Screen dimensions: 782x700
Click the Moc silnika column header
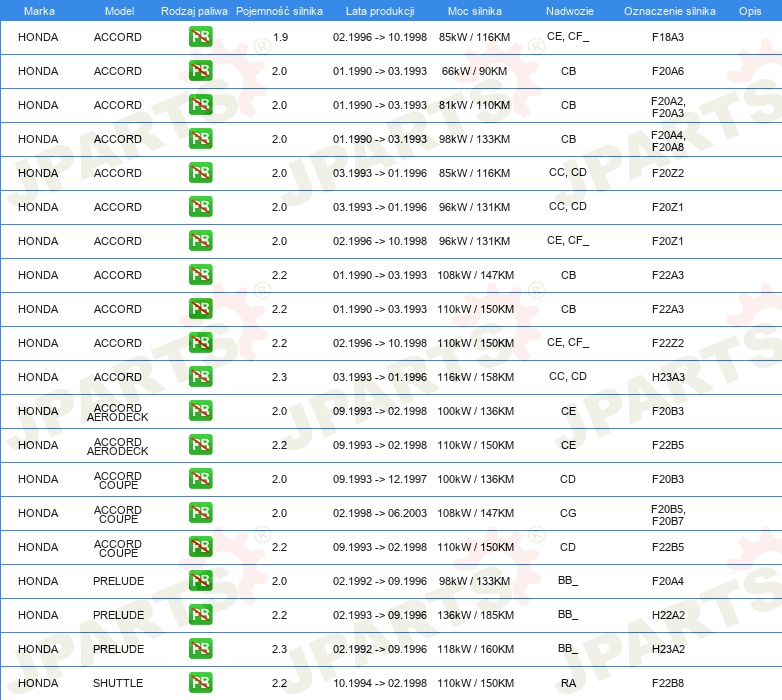[474, 11]
